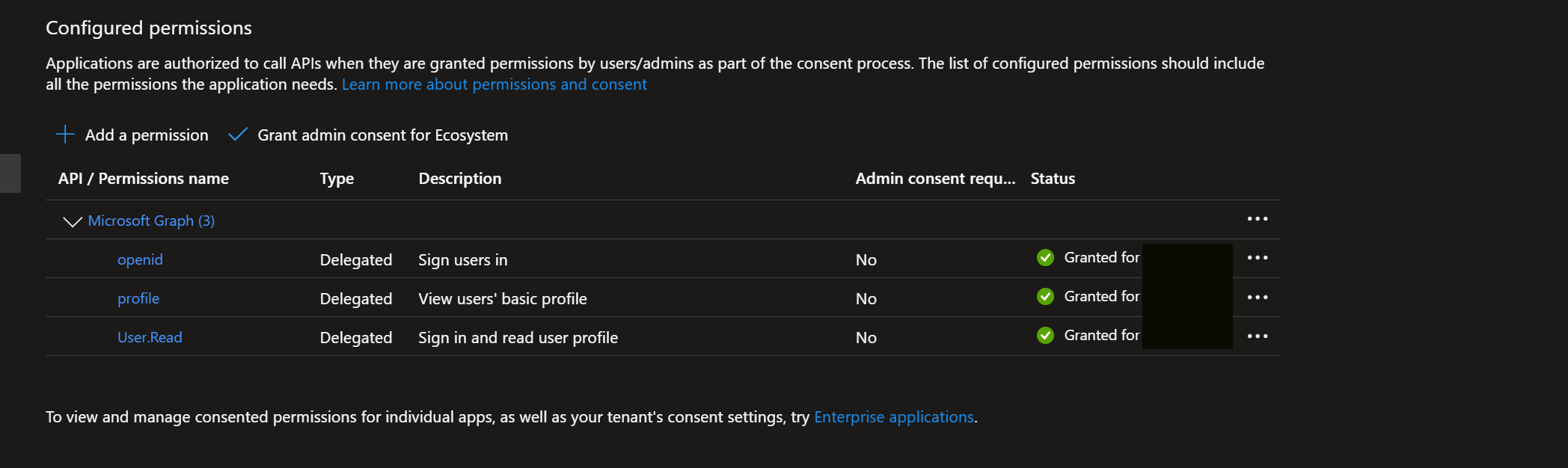This screenshot has width=1568, height=468.
Task: Click the plus icon for Add a permission
Action: click(65, 135)
